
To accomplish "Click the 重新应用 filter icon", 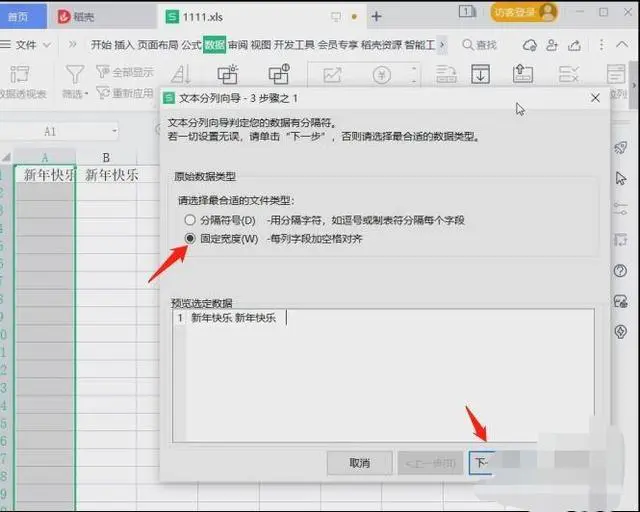I will pos(103,93).
